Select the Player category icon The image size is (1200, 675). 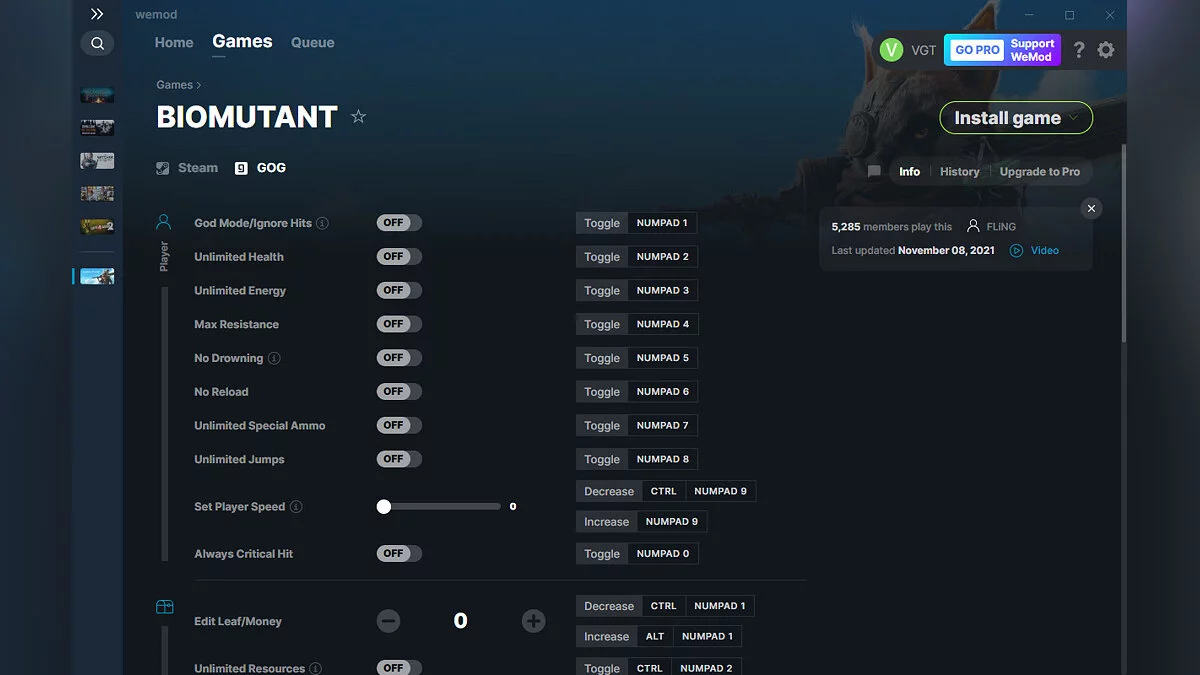[x=164, y=222]
